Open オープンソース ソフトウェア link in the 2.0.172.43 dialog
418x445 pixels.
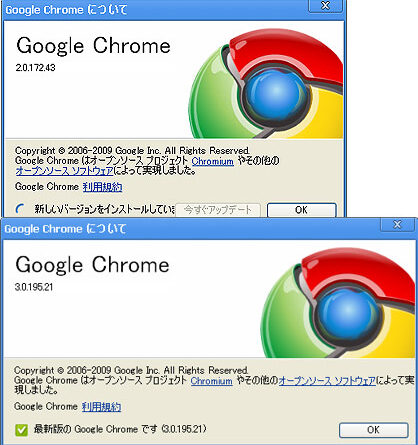64,171
